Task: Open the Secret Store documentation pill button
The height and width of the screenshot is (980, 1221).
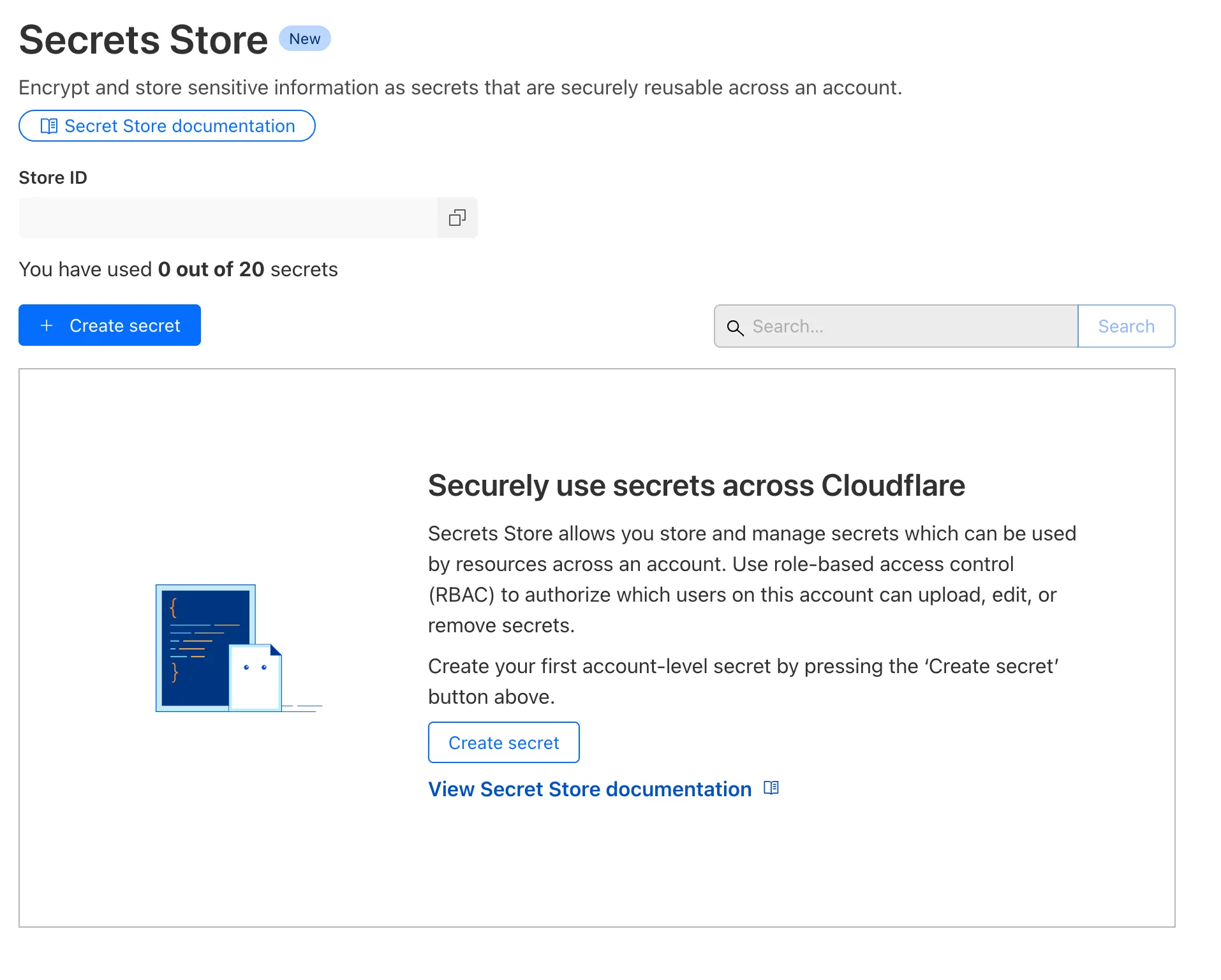Action: pyautogui.click(x=167, y=126)
